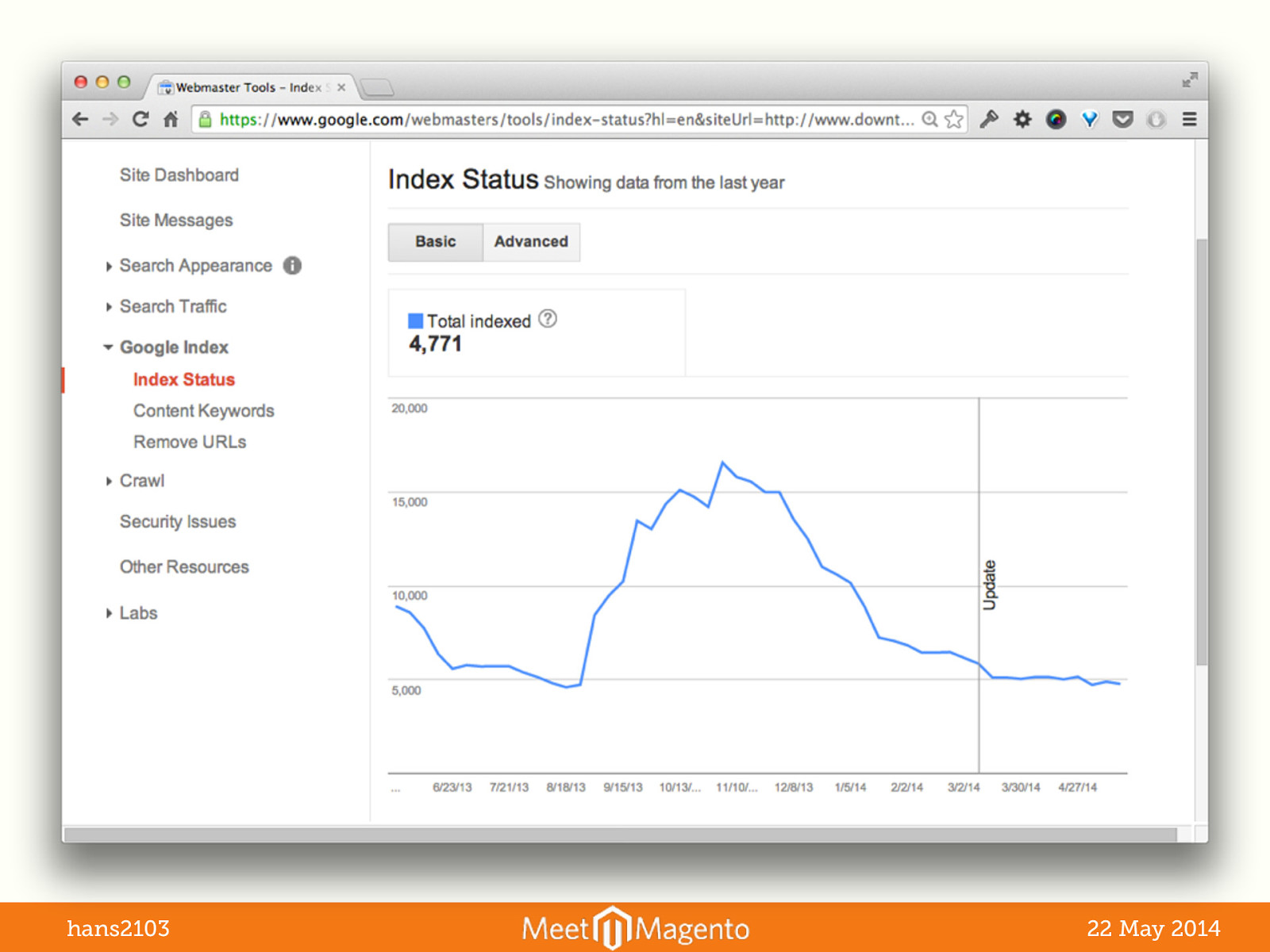Screen dimensions: 1270x952
Task: Click the horizontal scrollbar at bottom
Action: [x=620, y=835]
